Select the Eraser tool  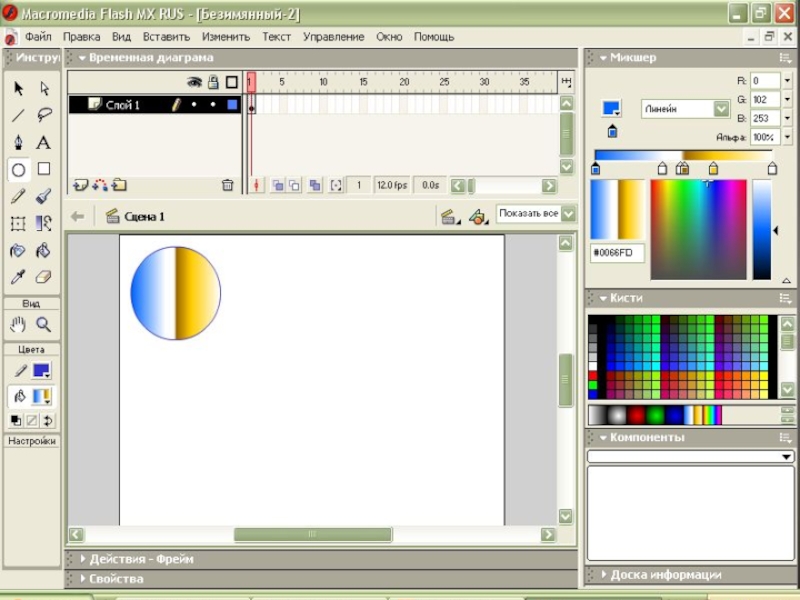click(44, 277)
